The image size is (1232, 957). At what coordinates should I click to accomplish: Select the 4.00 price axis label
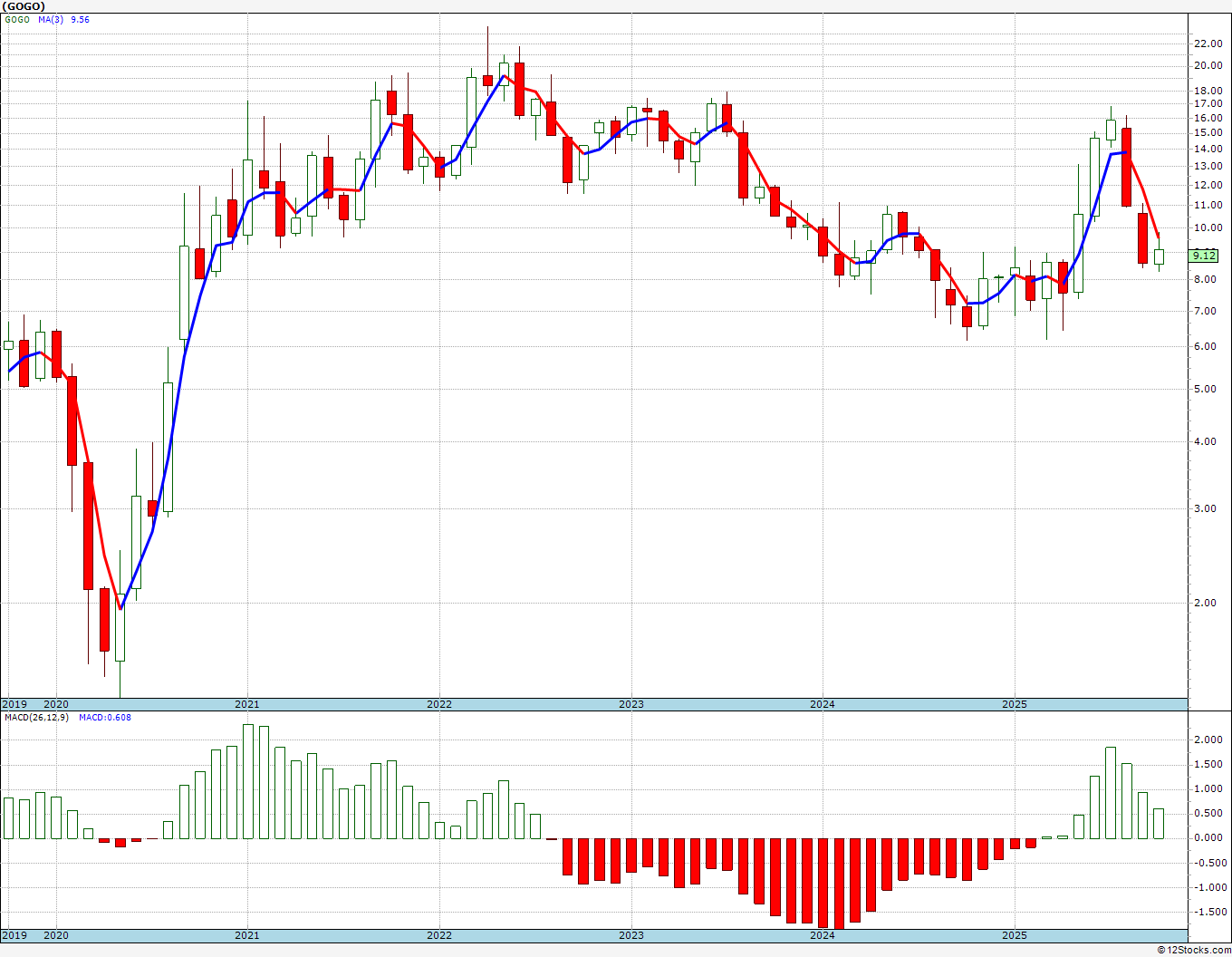(x=1204, y=441)
